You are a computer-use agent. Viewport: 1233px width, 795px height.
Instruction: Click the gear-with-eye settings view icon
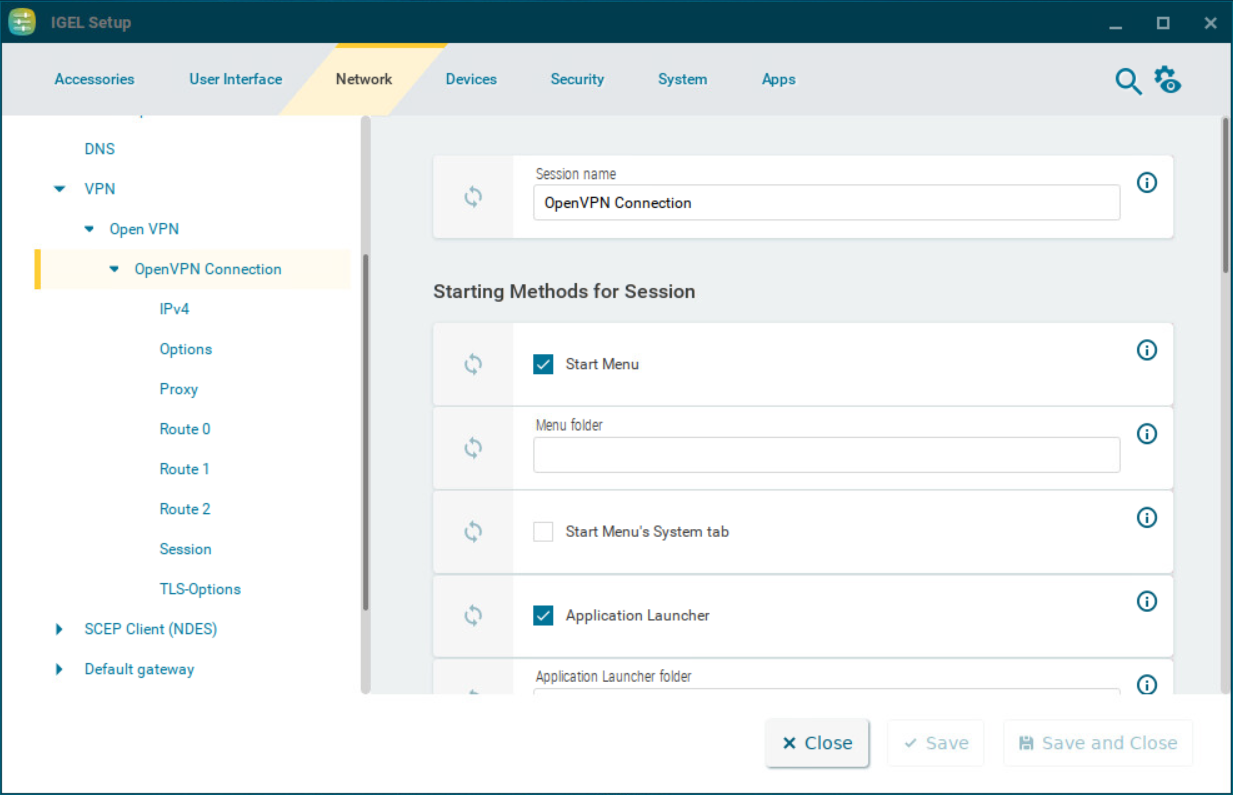(x=1167, y=80)
